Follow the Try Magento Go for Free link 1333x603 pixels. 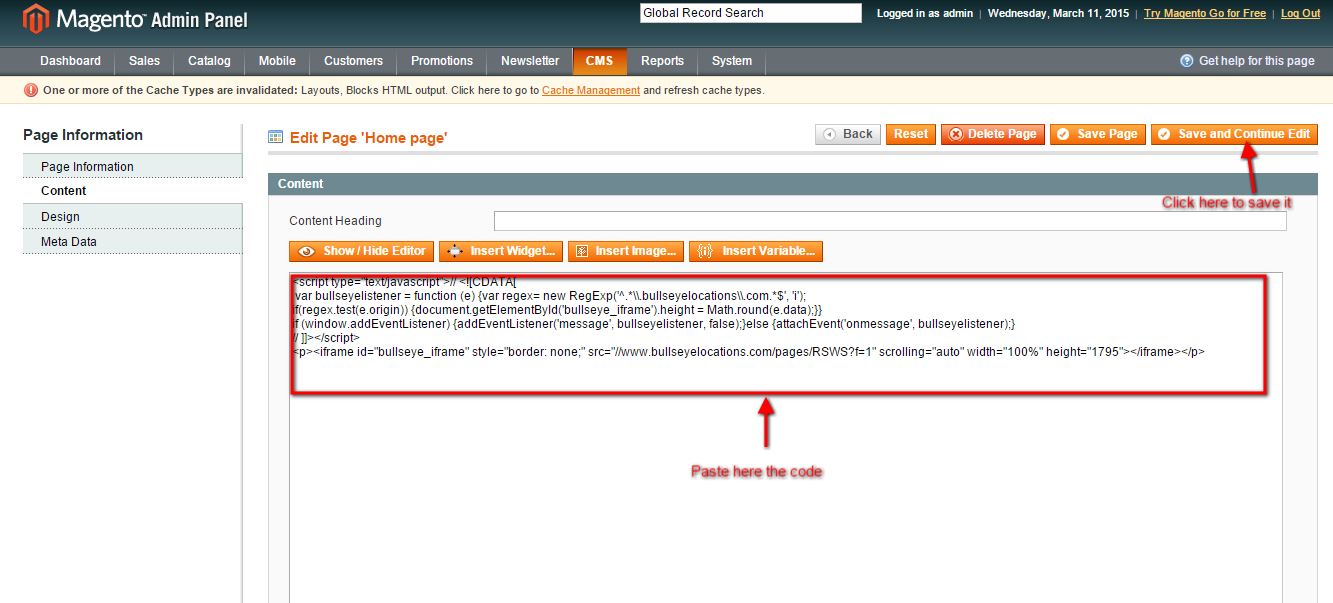point(1205,13)
